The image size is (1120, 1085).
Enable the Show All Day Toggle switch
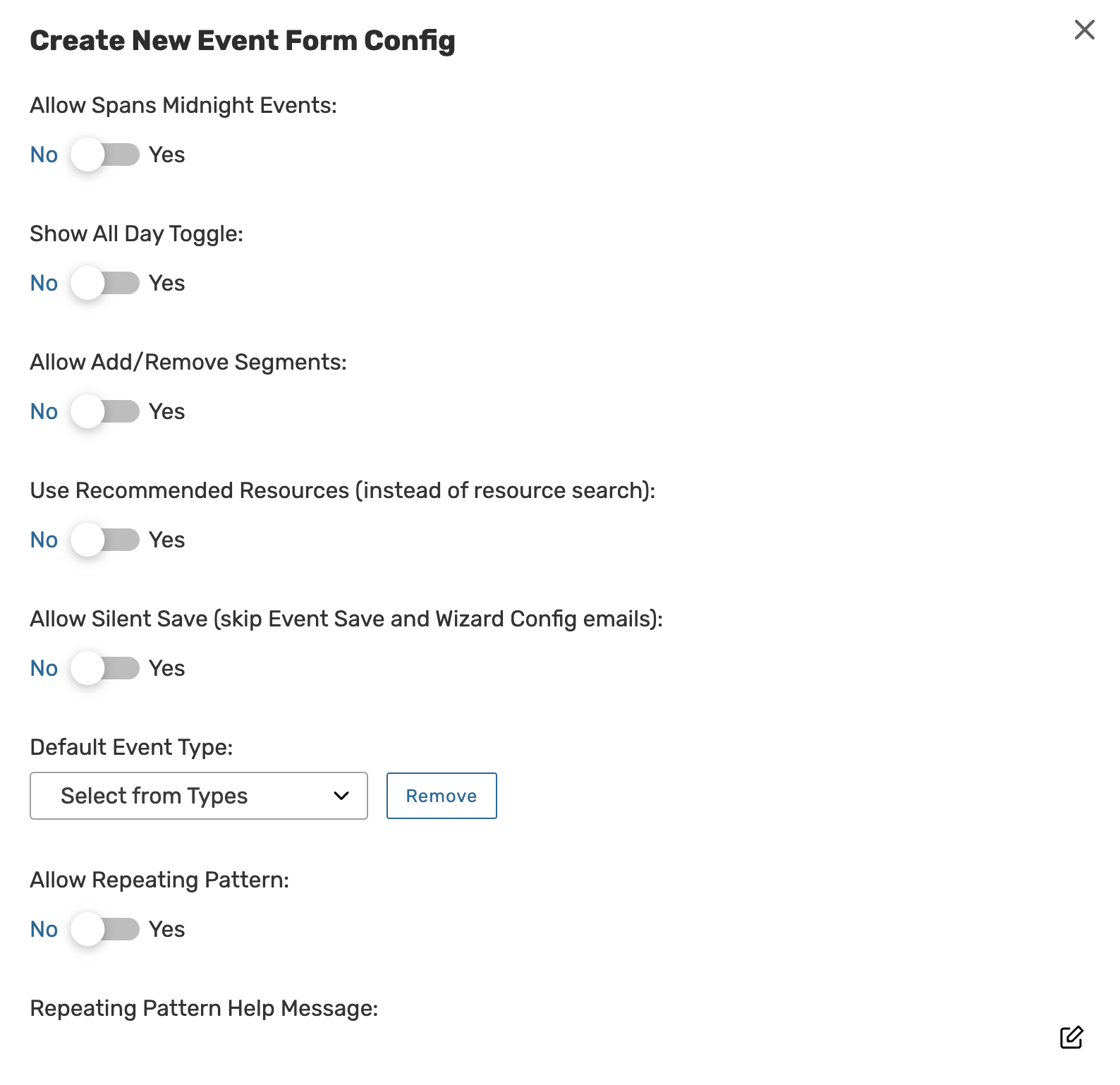(x=105, y=283)
